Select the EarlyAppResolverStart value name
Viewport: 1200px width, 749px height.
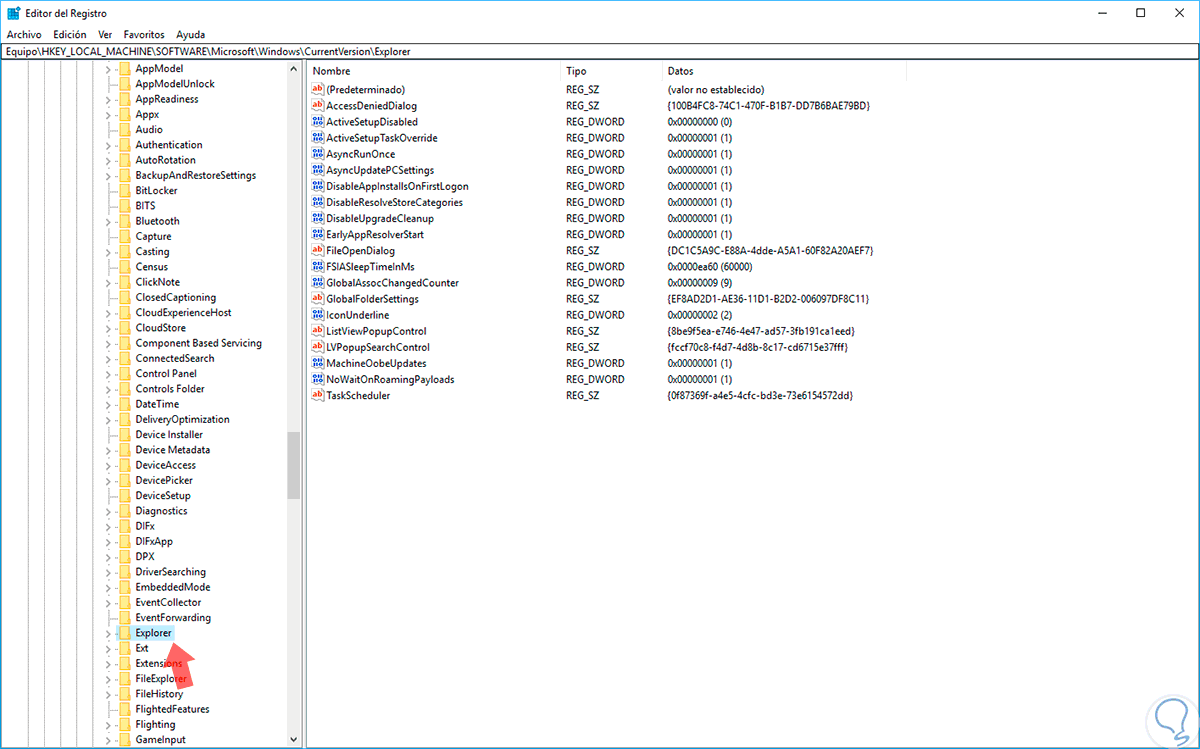click(x=375, y=234)
